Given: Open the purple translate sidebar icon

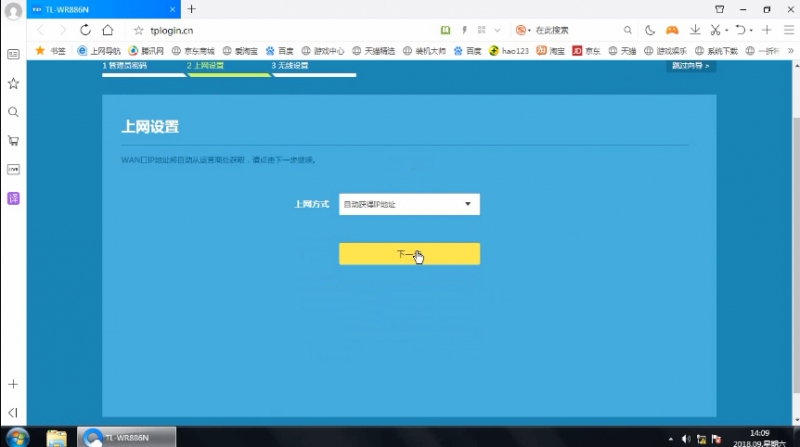Looking at the screenshot, I should point(13,198).
